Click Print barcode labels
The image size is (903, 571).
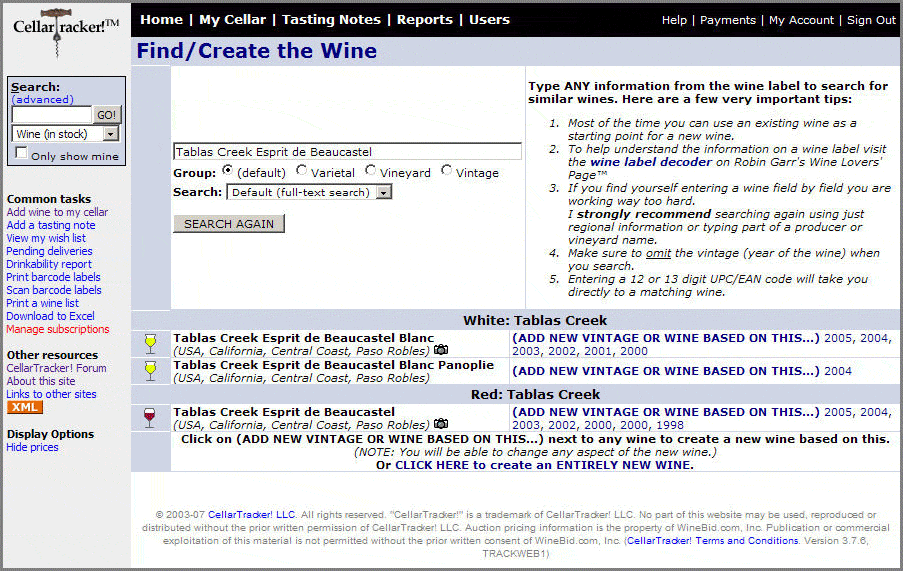pos(54,277)
